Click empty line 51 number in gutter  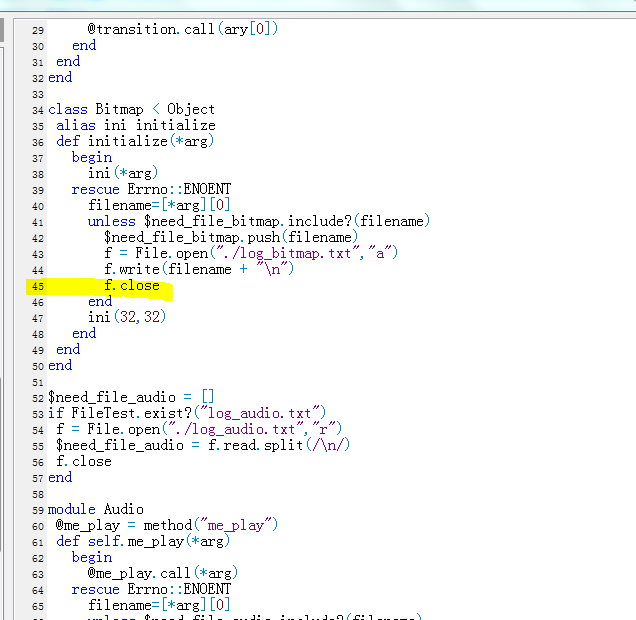click(38, 382)
